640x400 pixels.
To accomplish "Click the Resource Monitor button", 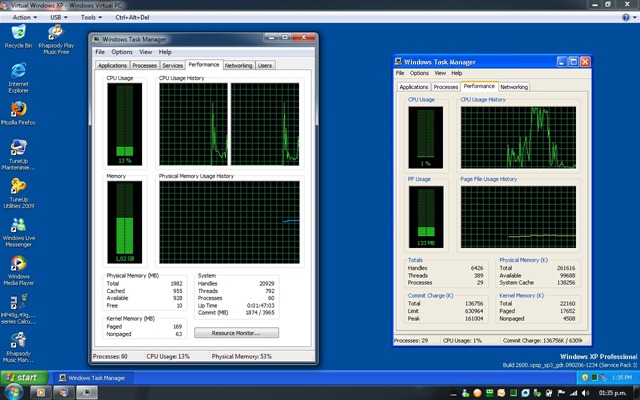I will (x=236, y=333).
